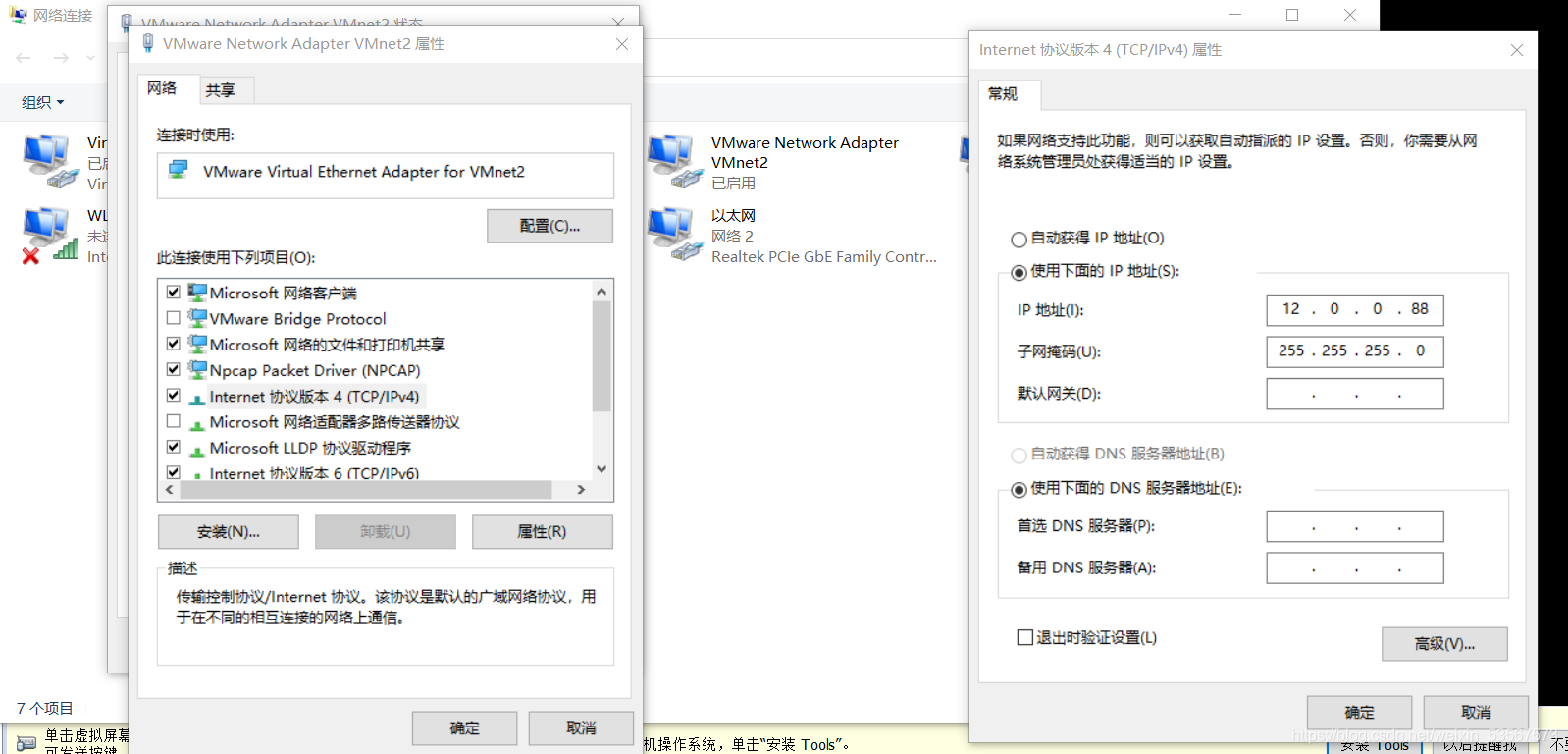
Task: Click the VMnet2 properties dialog title icon
Action: point(148,43)
